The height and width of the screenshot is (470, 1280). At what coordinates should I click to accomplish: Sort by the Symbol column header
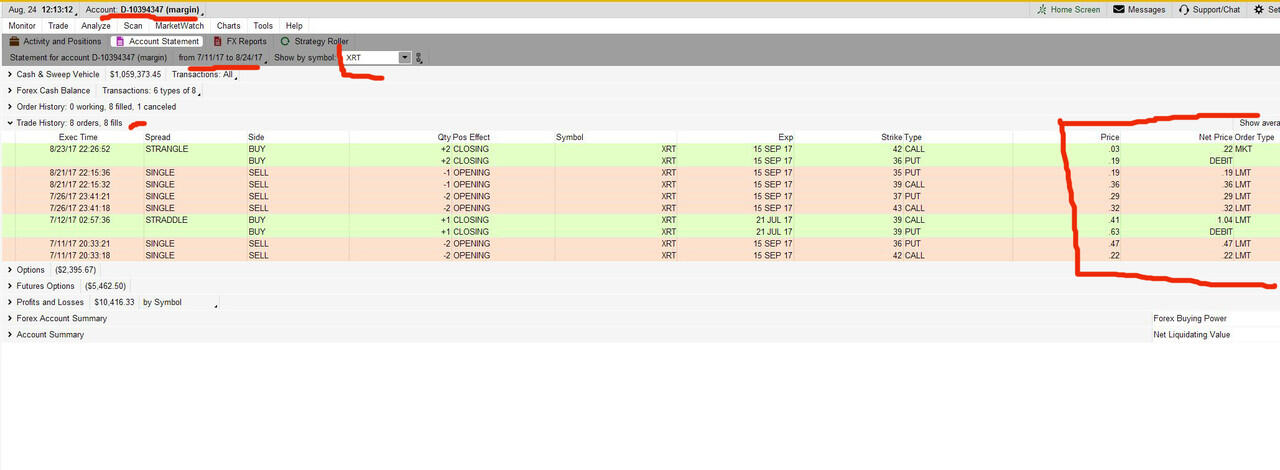569,137
